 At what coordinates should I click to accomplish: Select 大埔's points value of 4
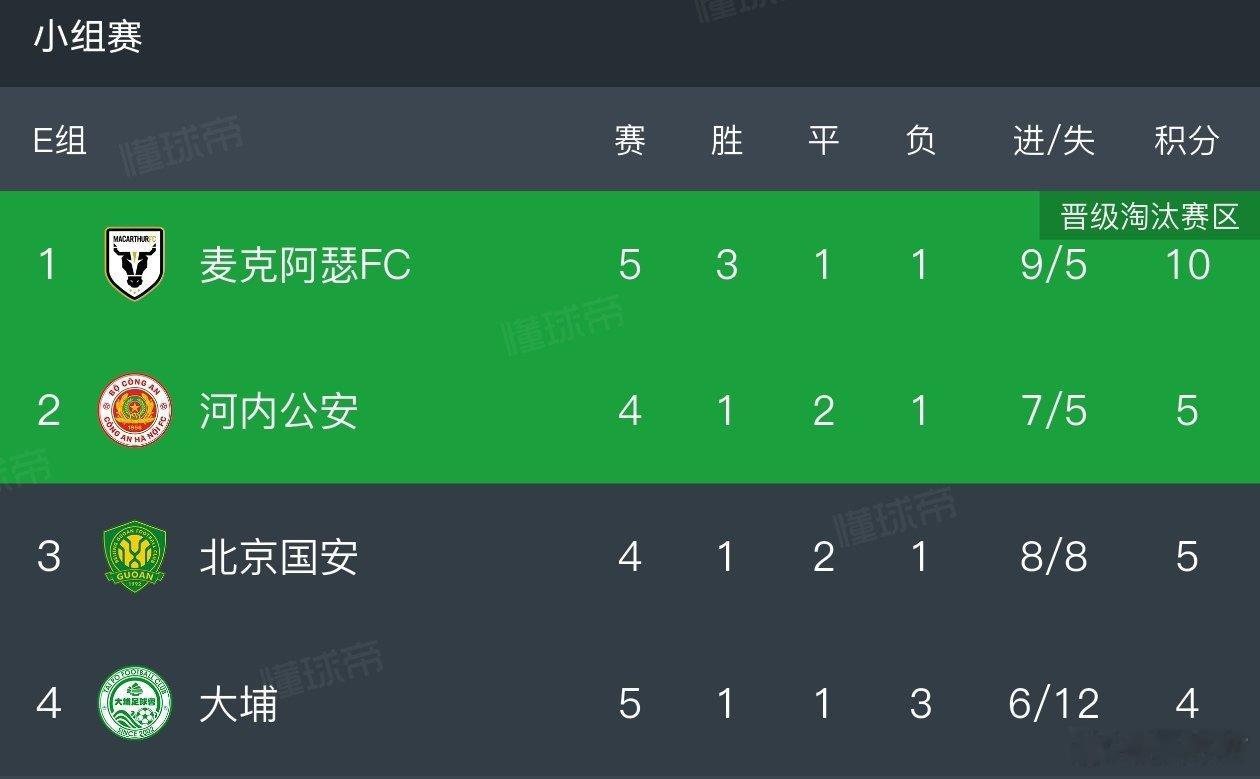click(x=1187, y=705)
